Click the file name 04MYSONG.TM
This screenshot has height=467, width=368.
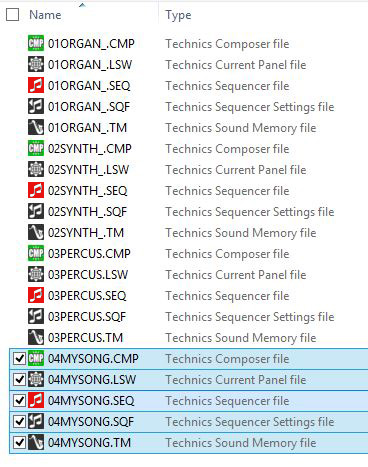tap(89, 443)
